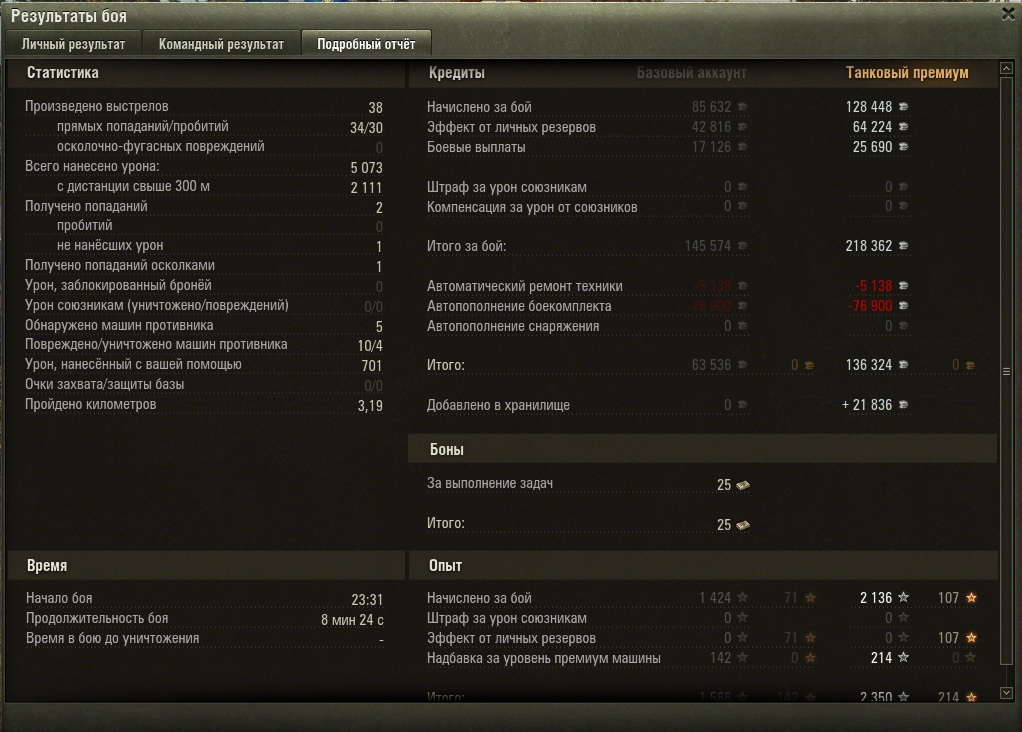Click the star icon beside 214 Надбавка
1022x732 pixels.
point(903,657)
